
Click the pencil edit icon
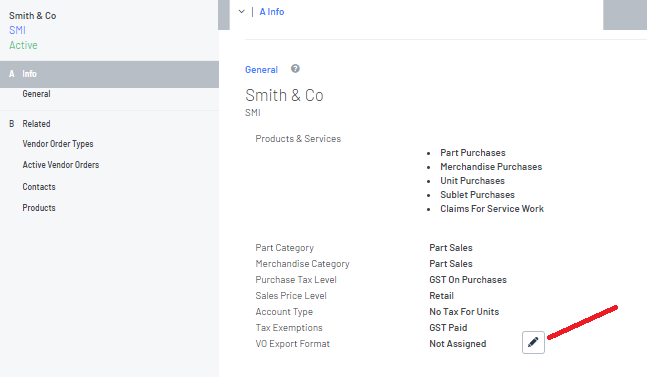pyautogui.click(x=533, y=342)
